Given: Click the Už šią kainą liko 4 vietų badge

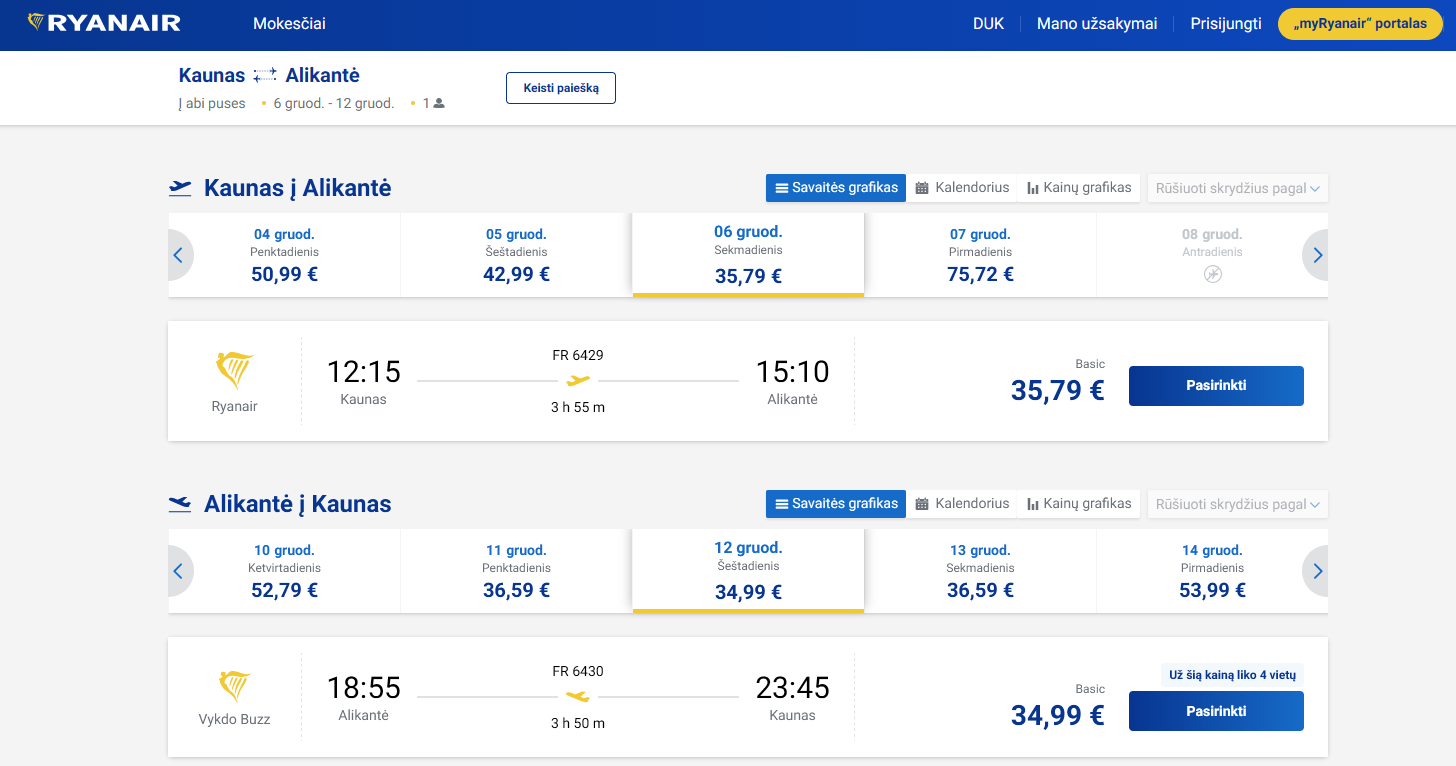Looking at the screenshot, I should coord(1232,675).
